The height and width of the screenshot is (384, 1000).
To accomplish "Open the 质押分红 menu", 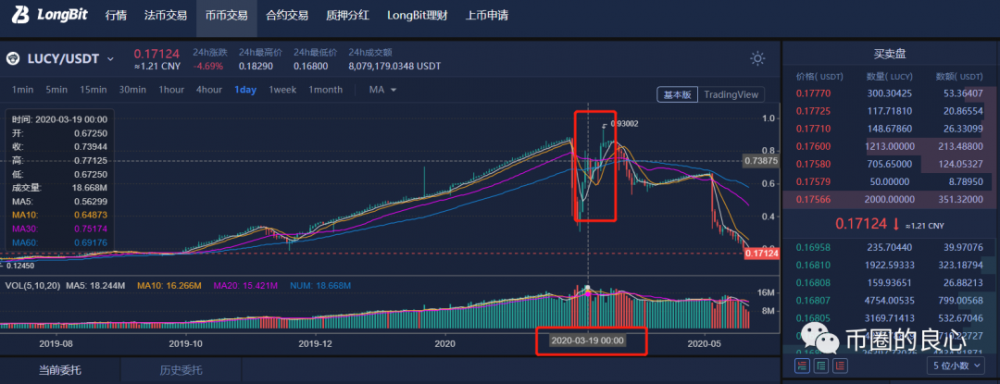I will pos(347,15).
